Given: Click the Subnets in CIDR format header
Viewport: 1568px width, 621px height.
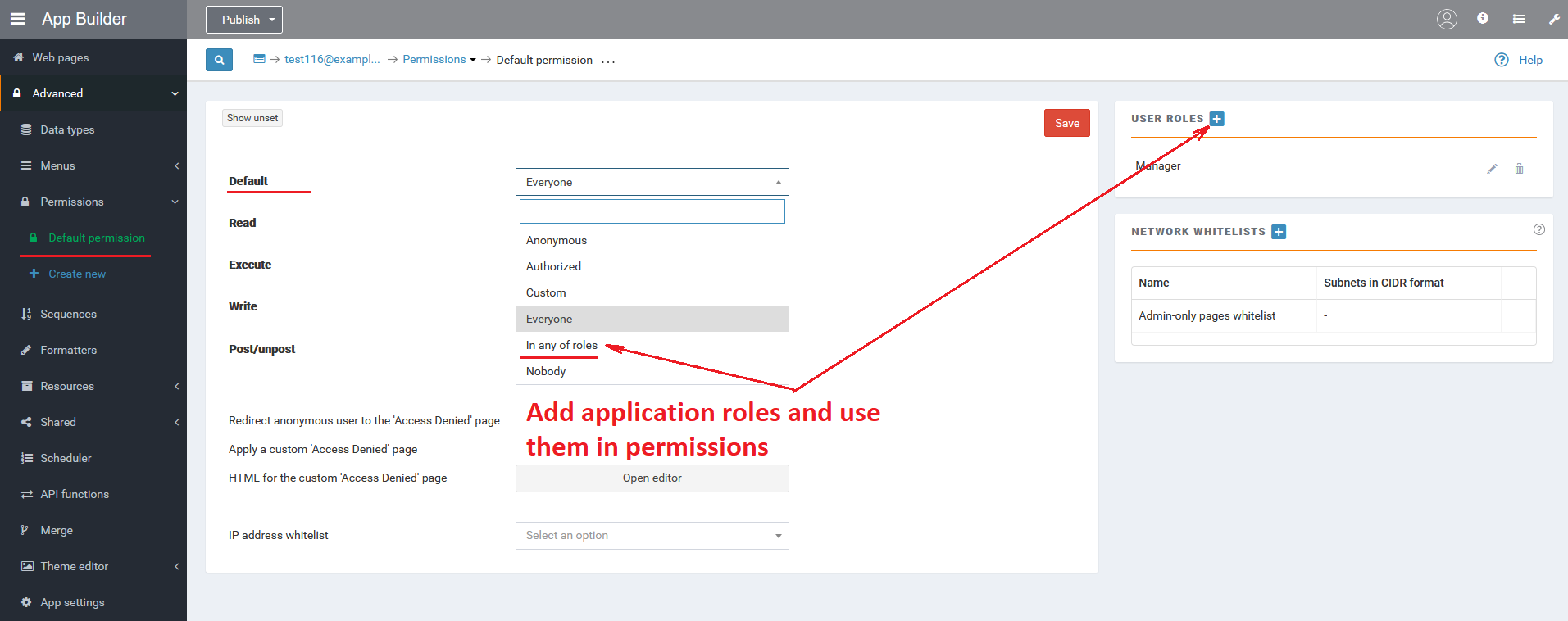Looking at the screenshot, I should click(x=1384, y=283).
